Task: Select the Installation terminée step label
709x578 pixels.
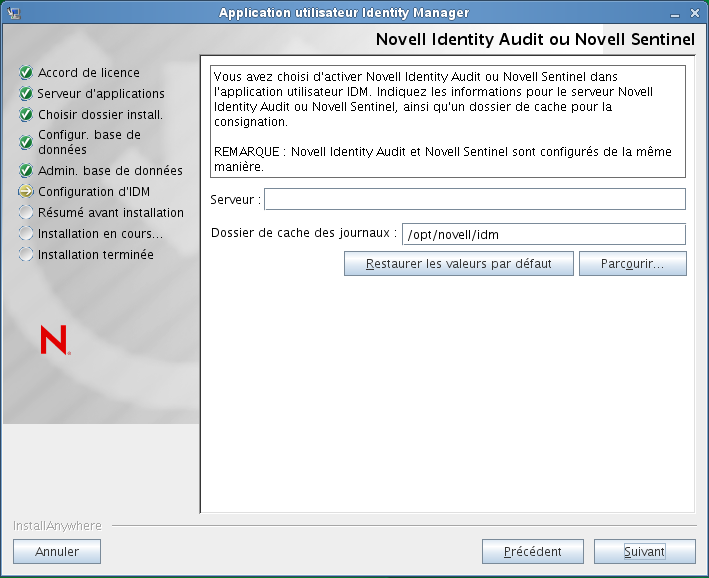Action: point(95,254)
